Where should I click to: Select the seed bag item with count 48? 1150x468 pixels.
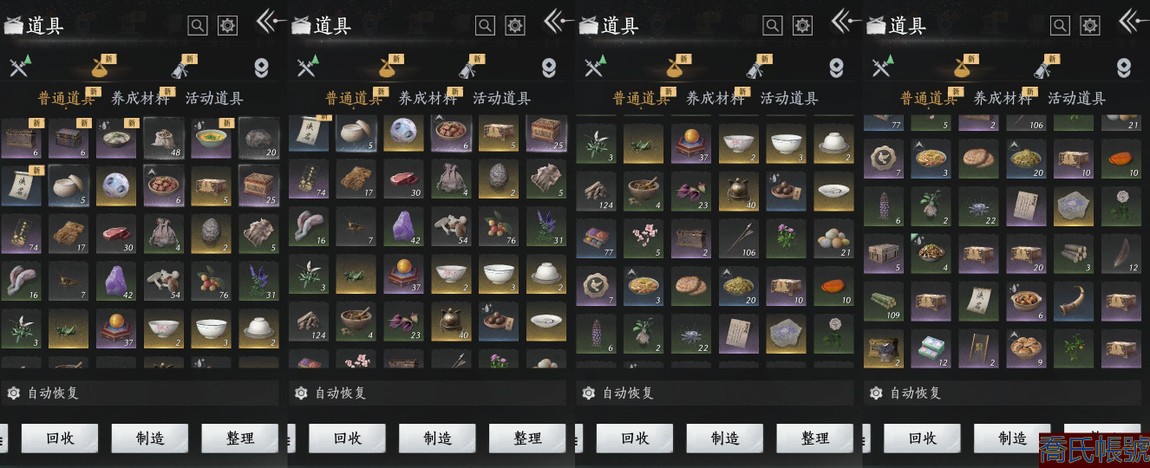point(163,139)
